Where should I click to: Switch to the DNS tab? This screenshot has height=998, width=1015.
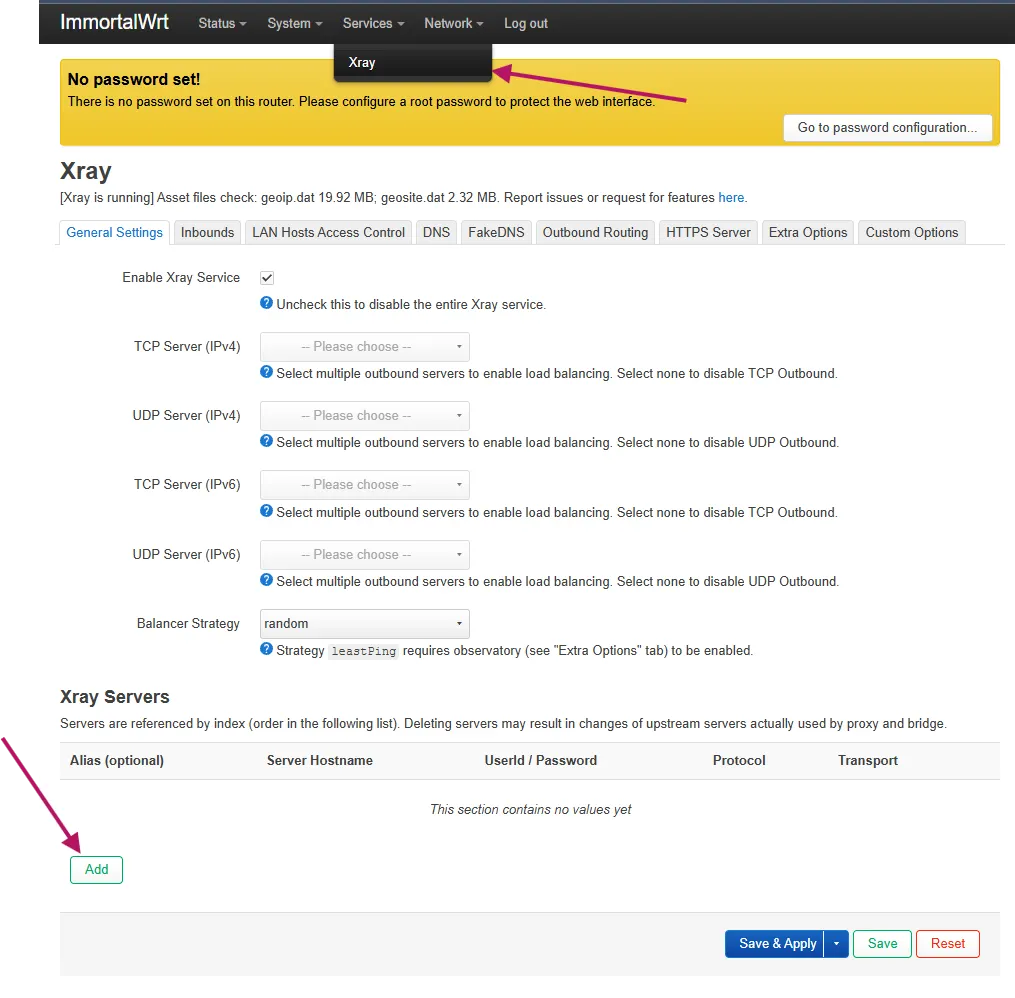click(x=436, y=232)
